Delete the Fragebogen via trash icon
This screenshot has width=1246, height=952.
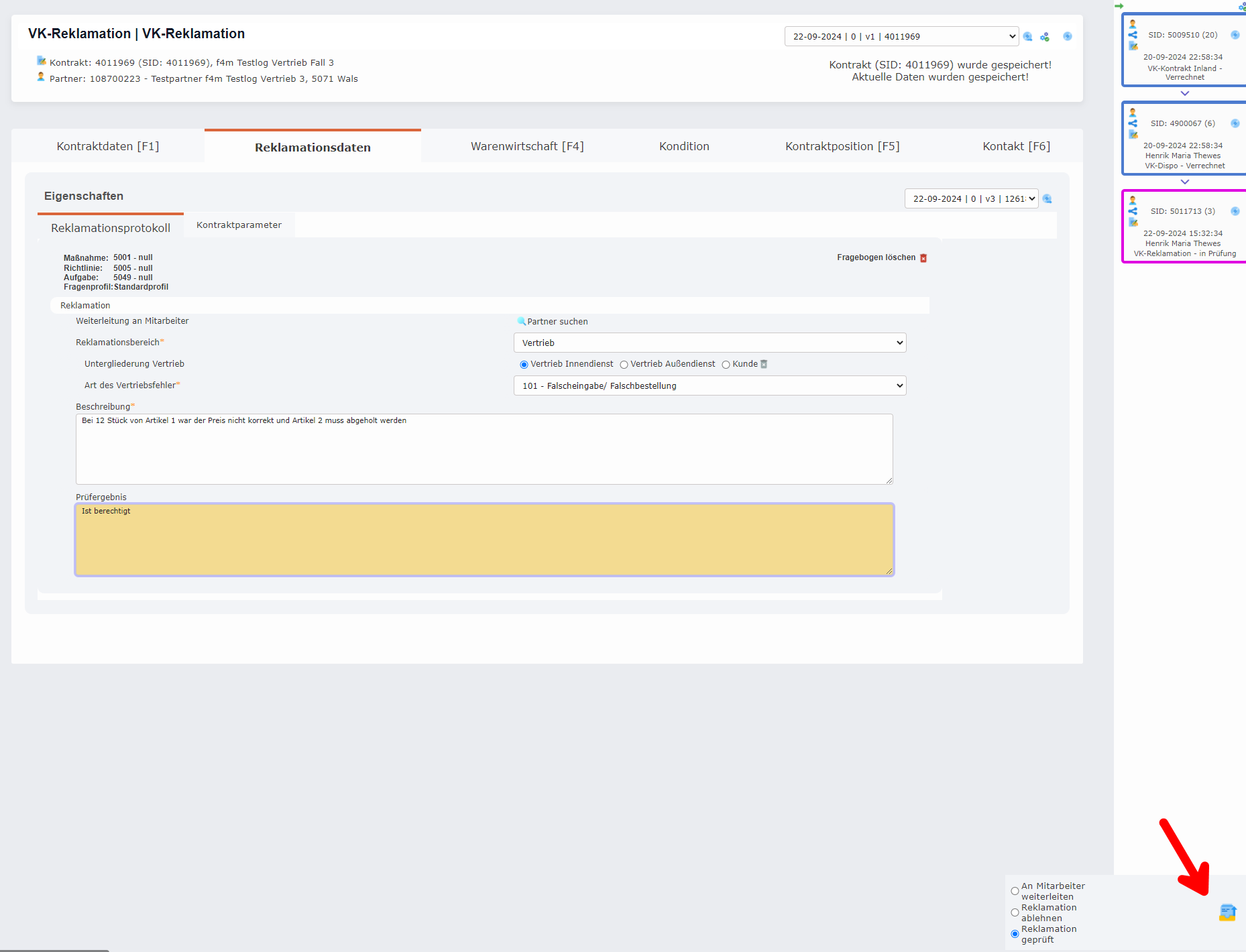point(923,257)
